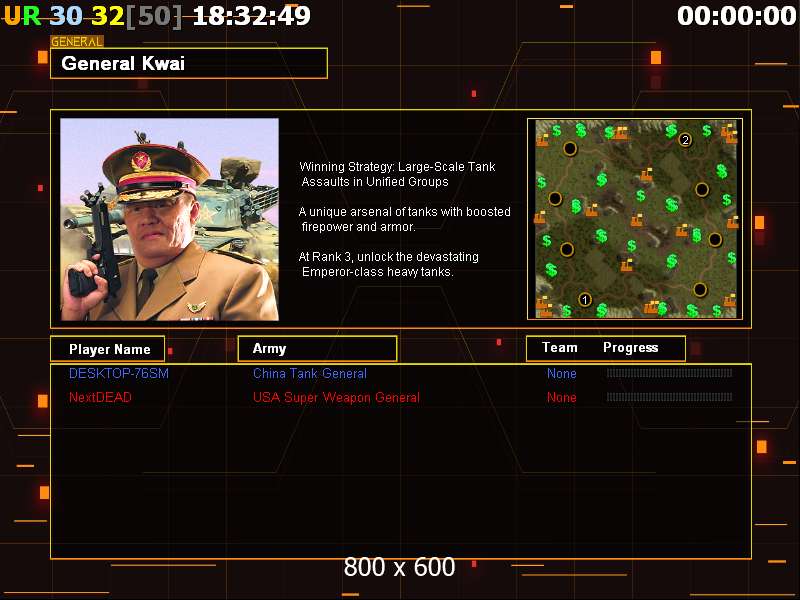Select the Team column header
This screenshot has height=600, width=800.
[560, 348]
